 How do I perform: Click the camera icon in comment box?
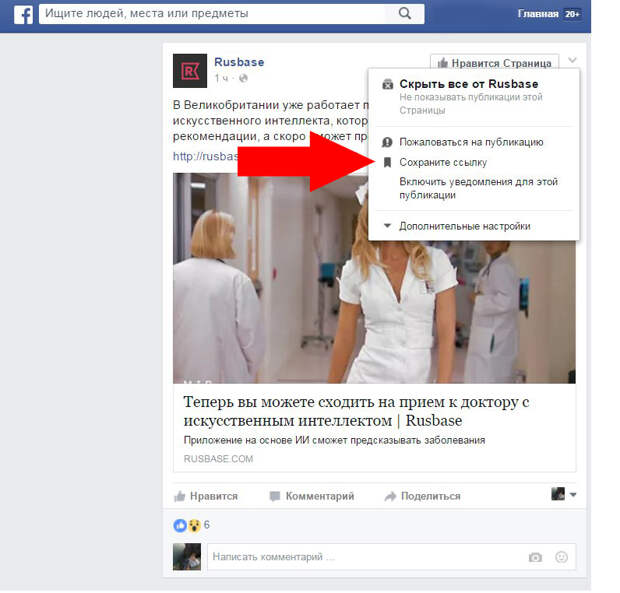pos(535,557)
